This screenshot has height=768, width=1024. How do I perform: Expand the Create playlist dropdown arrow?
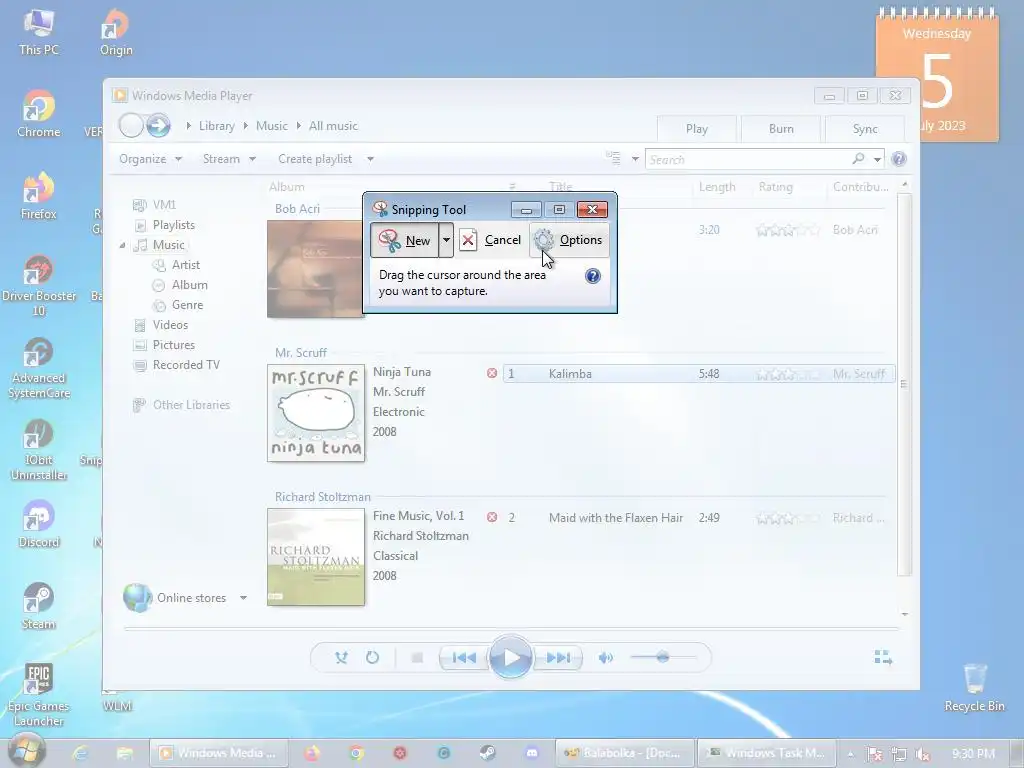(x=370, y=159)
